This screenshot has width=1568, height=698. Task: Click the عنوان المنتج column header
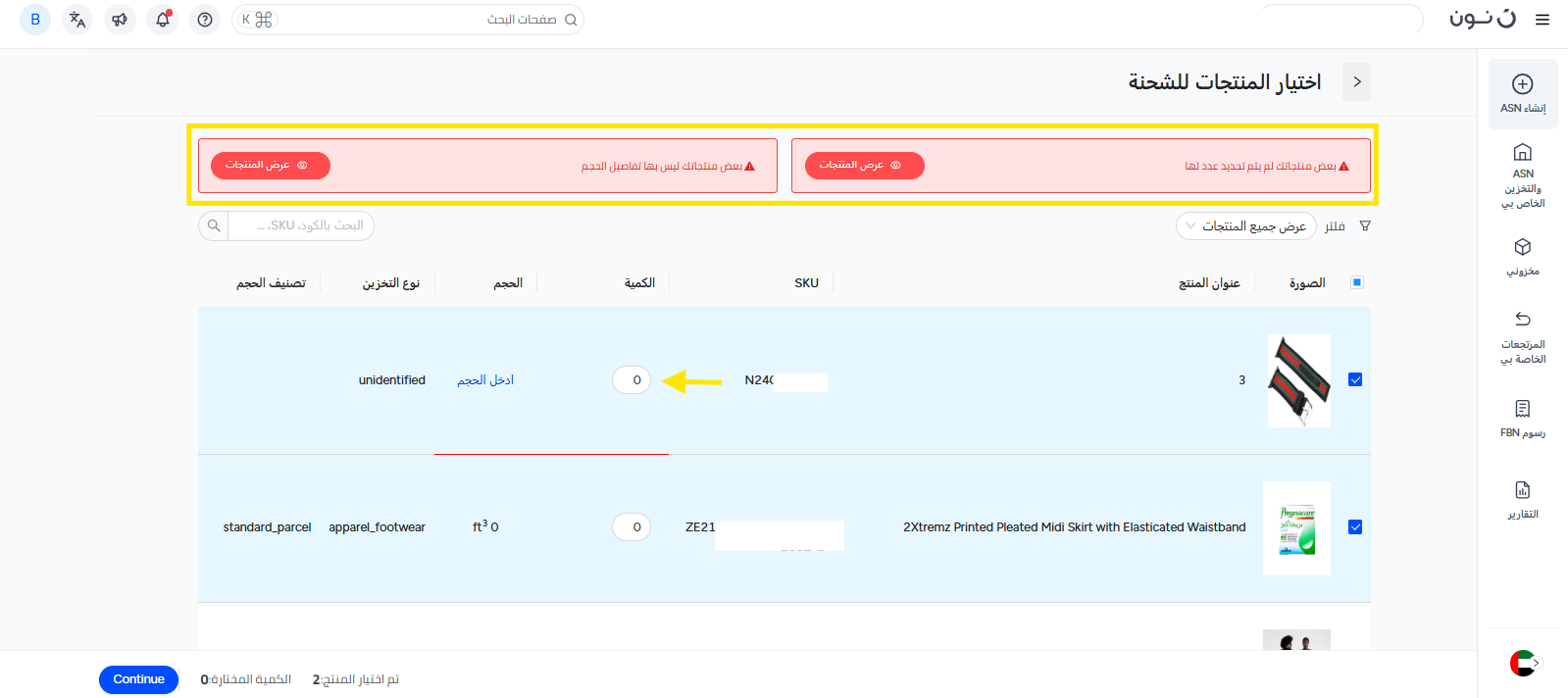point(1209,283)
